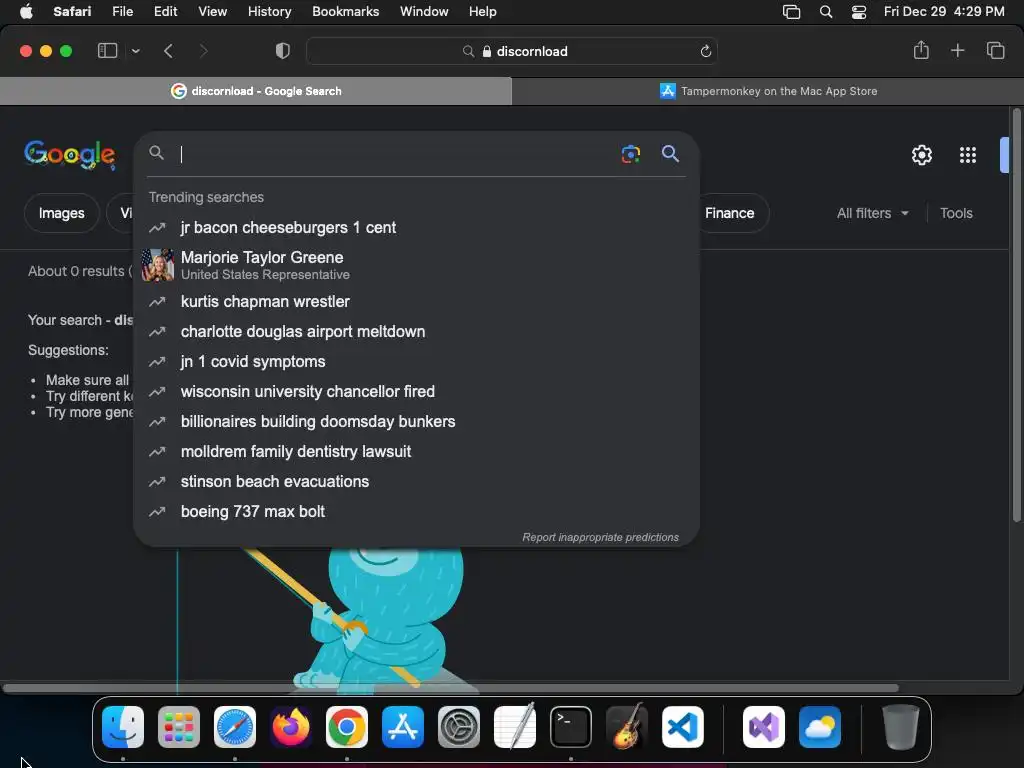Click the date and time in menu bar
This screenshot has width=1024, height=768.
pos(944,12)
